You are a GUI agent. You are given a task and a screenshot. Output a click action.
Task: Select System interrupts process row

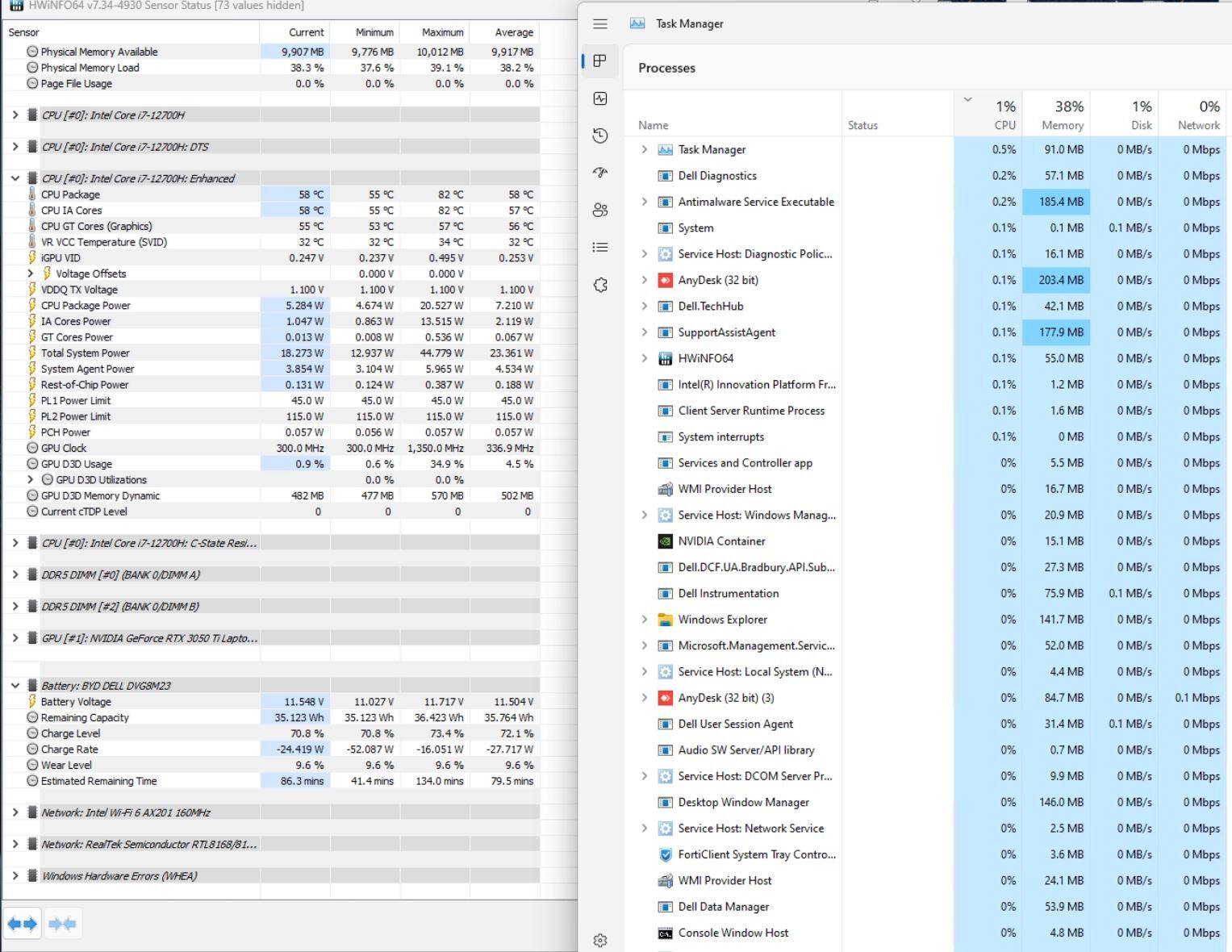click(x=926, y=436)
